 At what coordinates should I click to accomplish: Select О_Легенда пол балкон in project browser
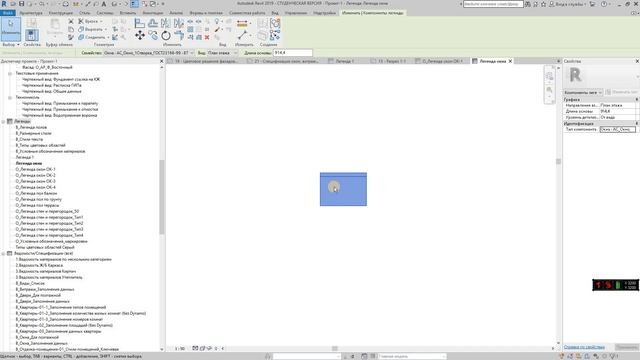(36, 193)
